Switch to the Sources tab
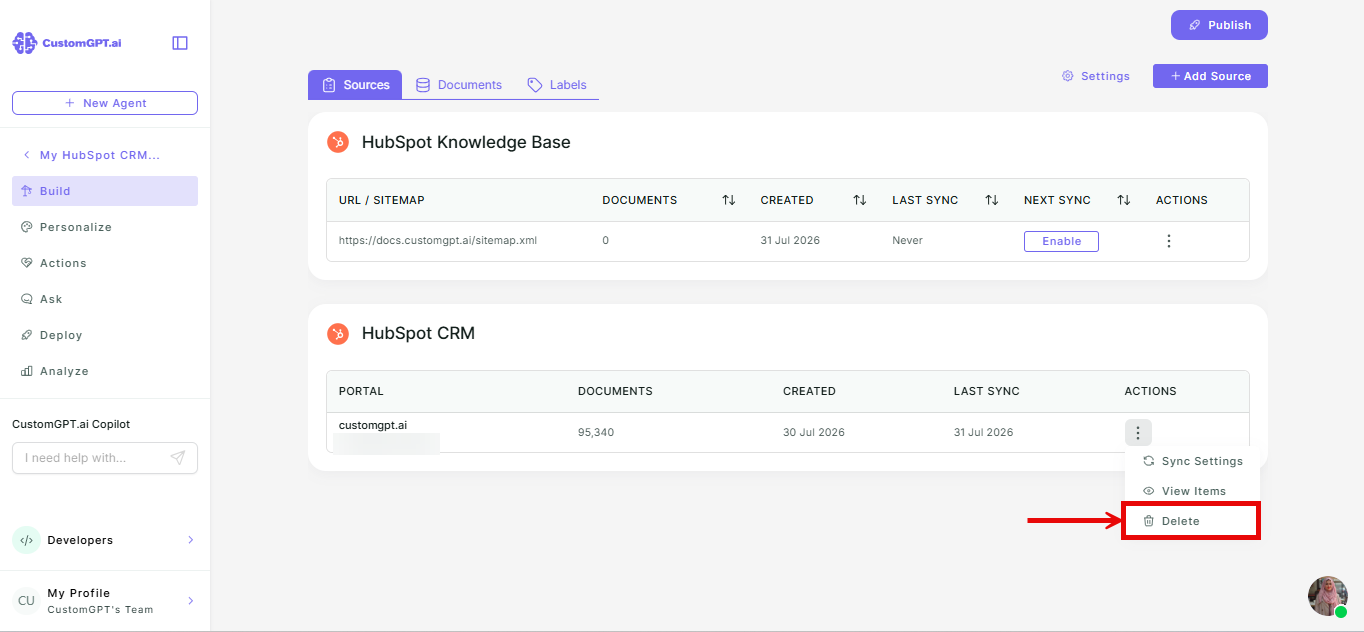This screenshot has width=1364, height=632. point(355,85)
